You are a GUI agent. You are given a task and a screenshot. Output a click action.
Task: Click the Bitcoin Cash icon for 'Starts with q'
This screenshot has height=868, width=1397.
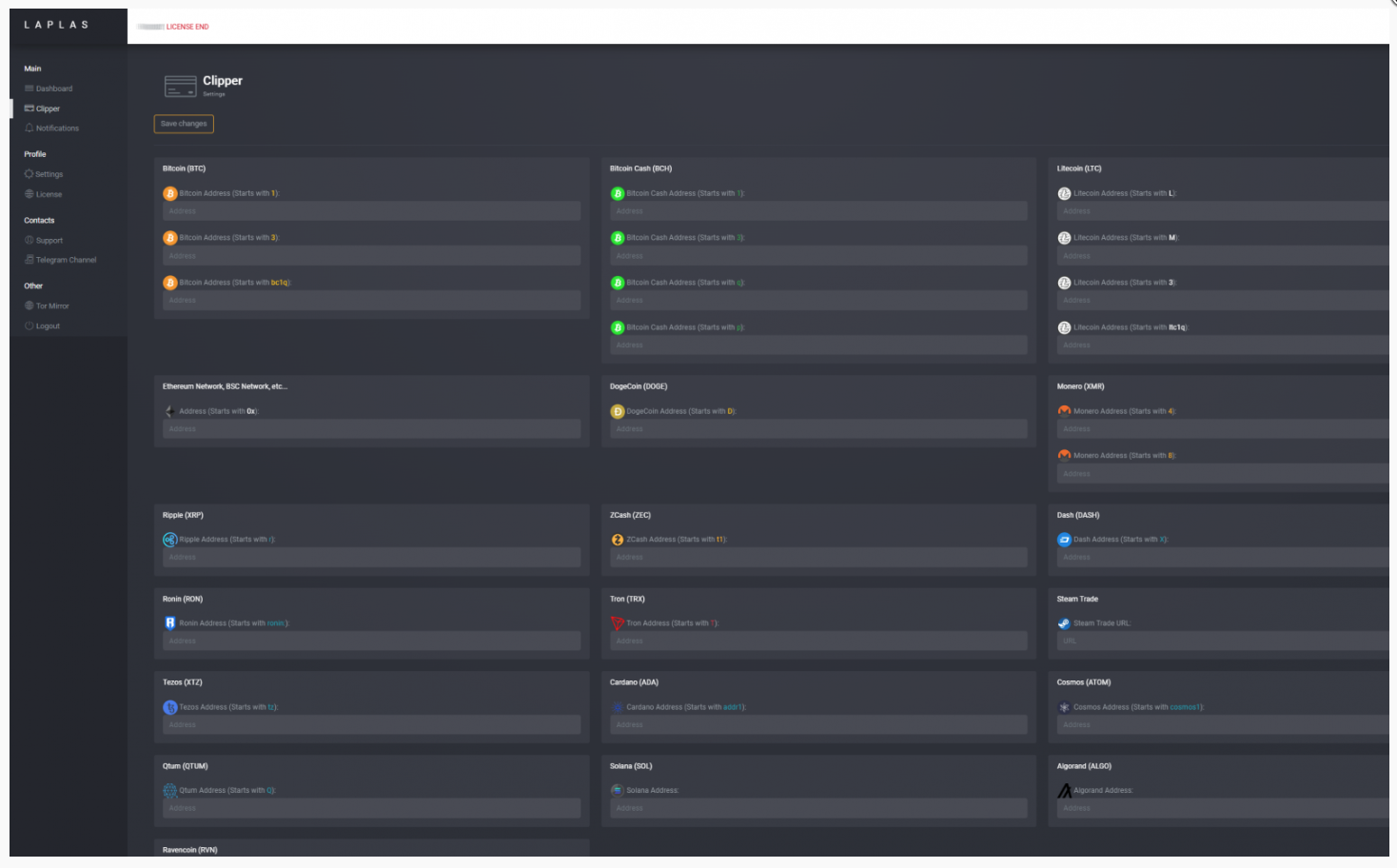[618, 283]
